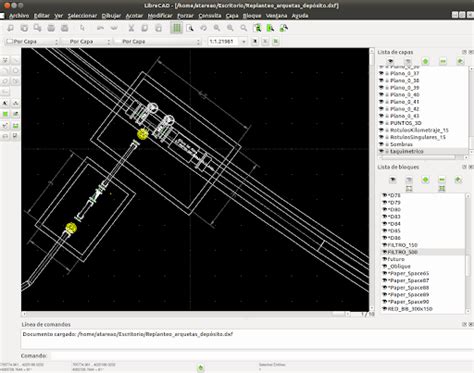Activate the window zoom tool
Screen dimensions: 474x373
click(270, 28)
